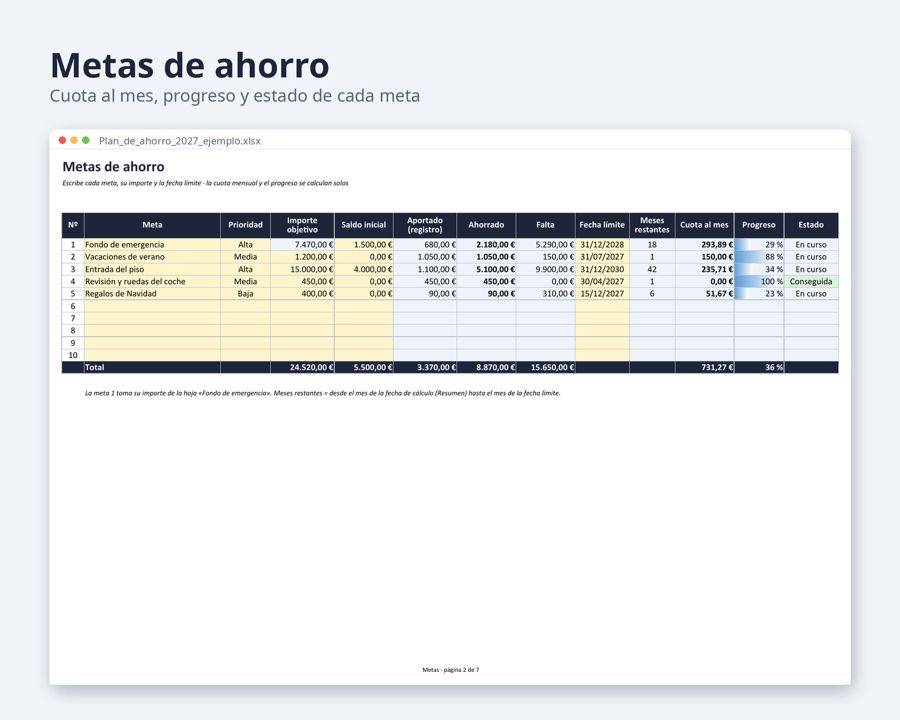
Task: Click the yellow minimize dot
Action: [x=74, y=140]
